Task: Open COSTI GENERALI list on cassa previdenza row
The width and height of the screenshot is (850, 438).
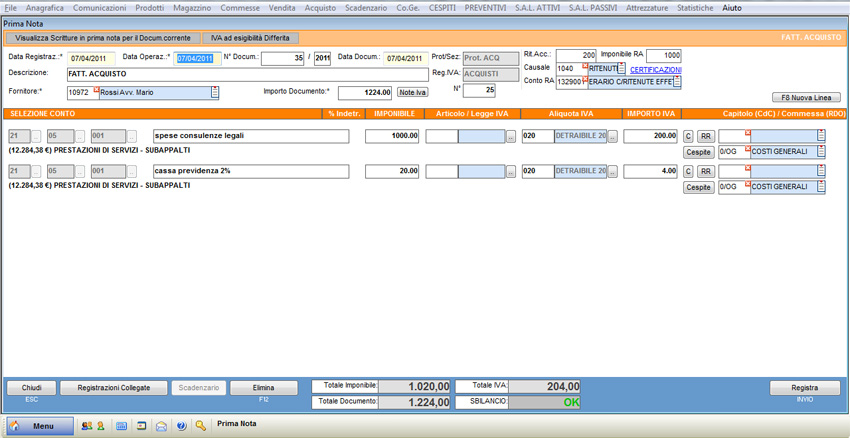Action: pyautogui.click(x=821, y=187)
